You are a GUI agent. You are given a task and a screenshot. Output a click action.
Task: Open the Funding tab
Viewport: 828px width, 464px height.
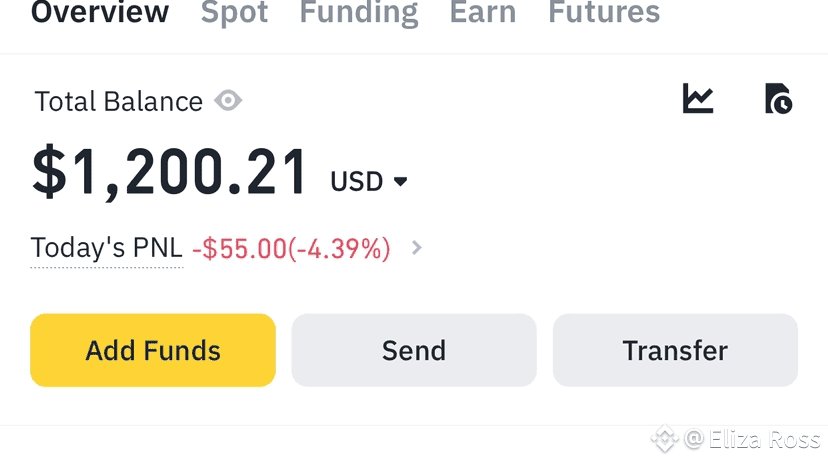click(x=358, y=14)
